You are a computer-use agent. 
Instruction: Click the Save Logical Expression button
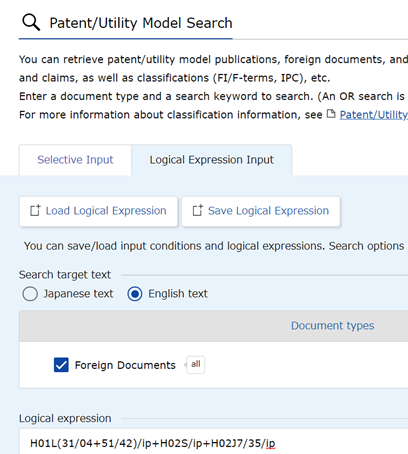coord(261,211)
